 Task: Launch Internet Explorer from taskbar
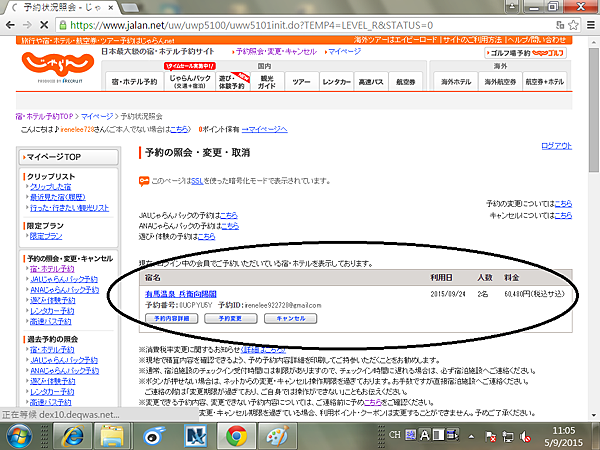tap(73, 436)
